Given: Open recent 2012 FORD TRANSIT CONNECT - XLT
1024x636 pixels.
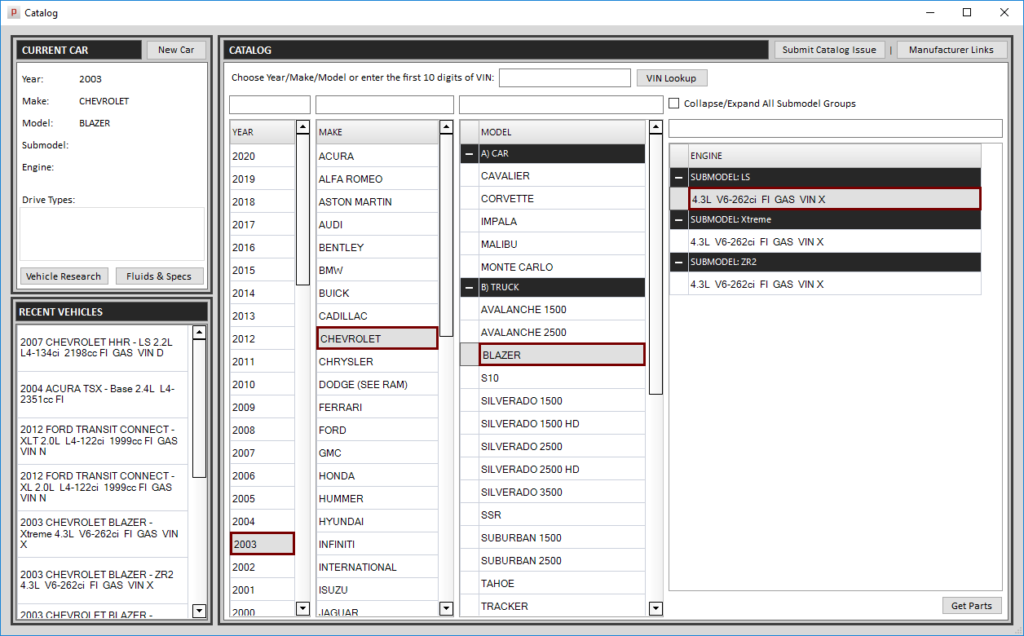Looking at the screenshot, I should tap(103, 440).
